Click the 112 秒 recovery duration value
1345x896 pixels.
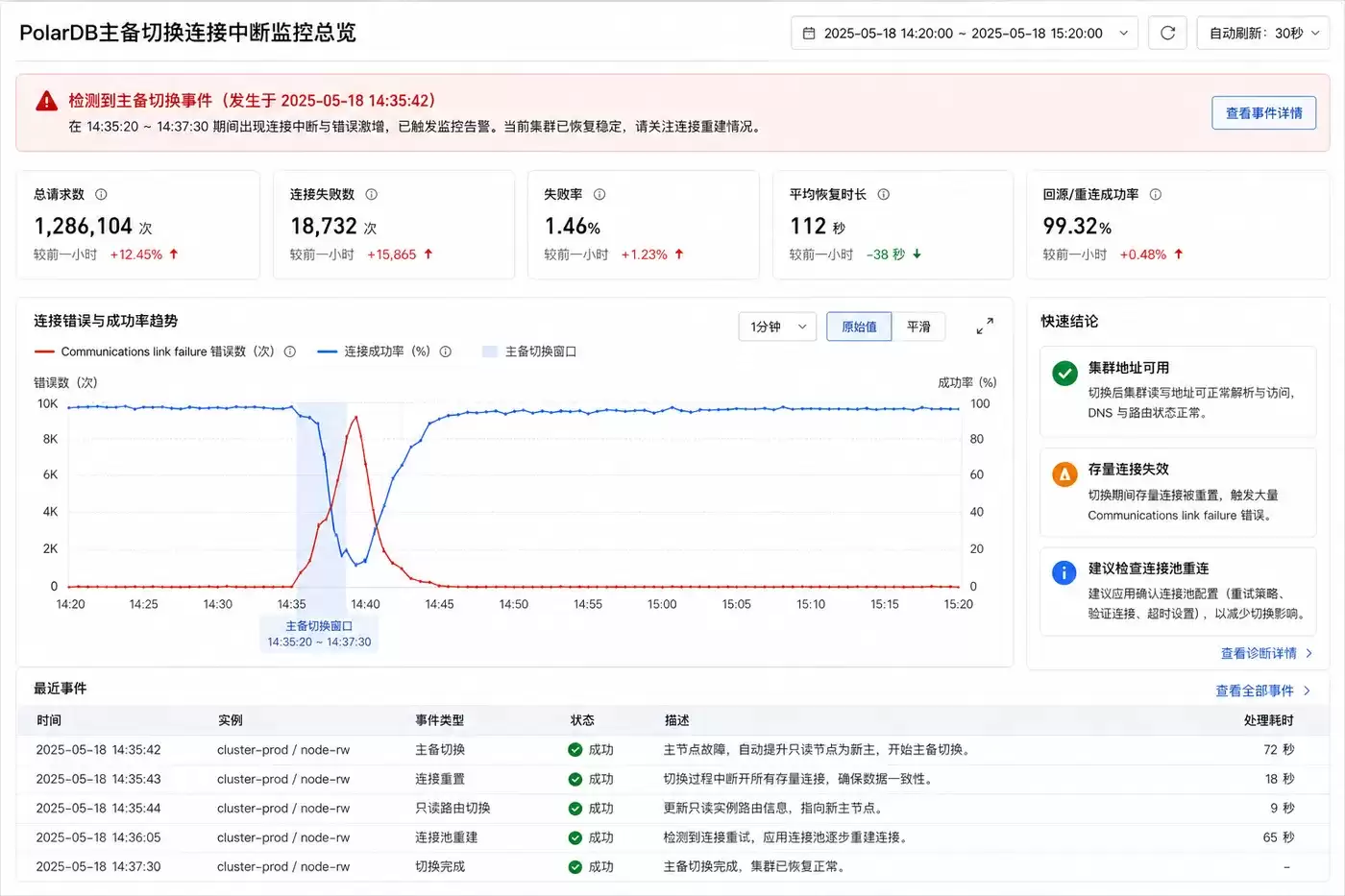click(818, 226)
